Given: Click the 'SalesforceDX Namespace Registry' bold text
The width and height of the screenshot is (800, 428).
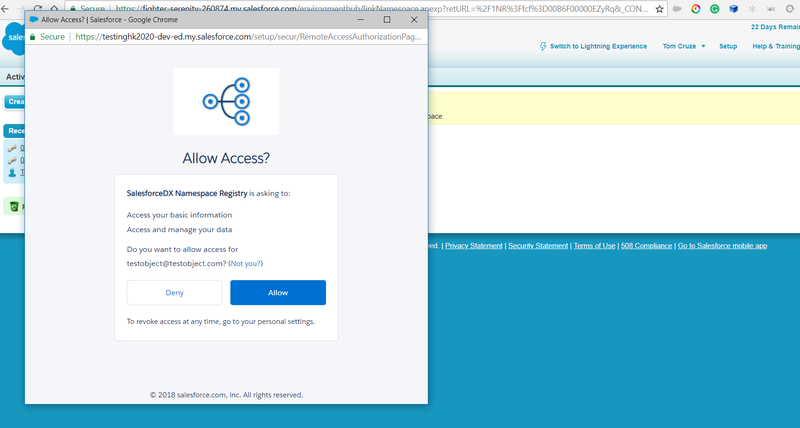Looking at the screenshot, I should pos(187,193).
